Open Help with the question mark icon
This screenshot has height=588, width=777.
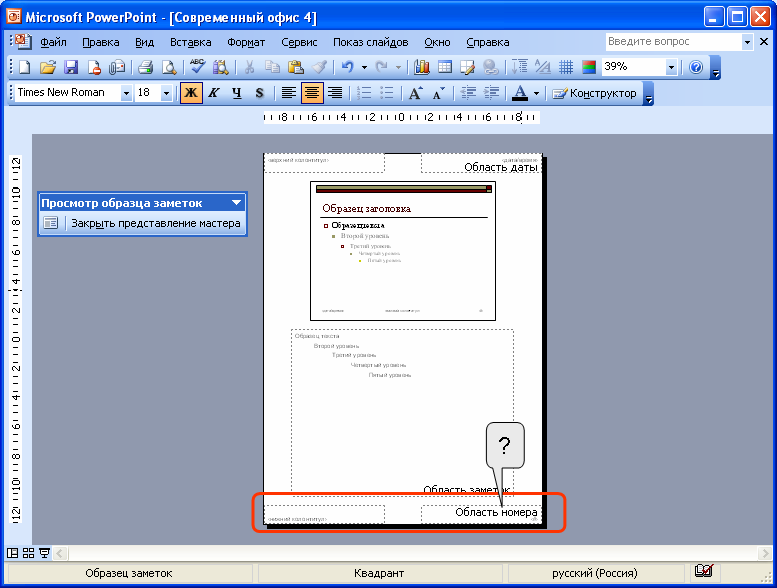point(696,67)
